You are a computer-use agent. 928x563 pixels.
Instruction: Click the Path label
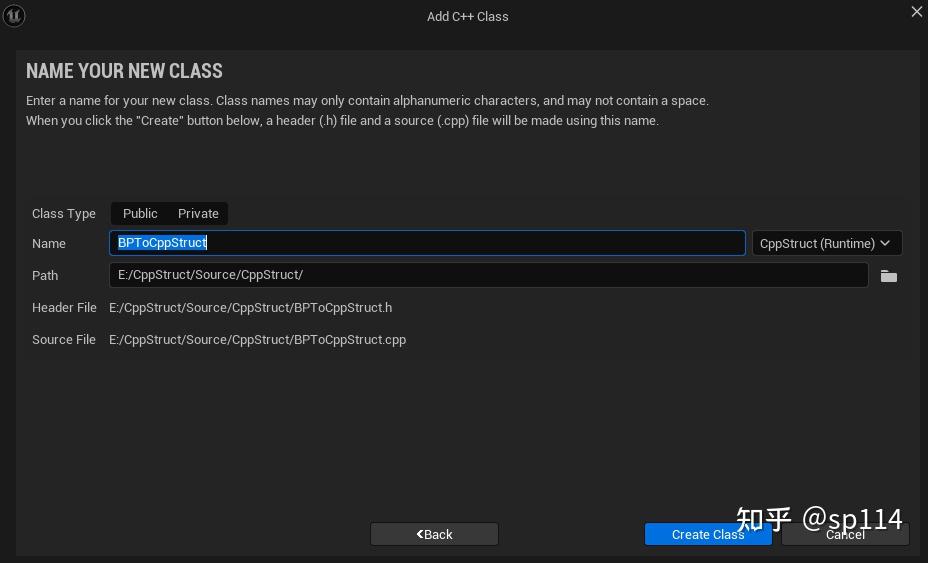click(45, 276)
